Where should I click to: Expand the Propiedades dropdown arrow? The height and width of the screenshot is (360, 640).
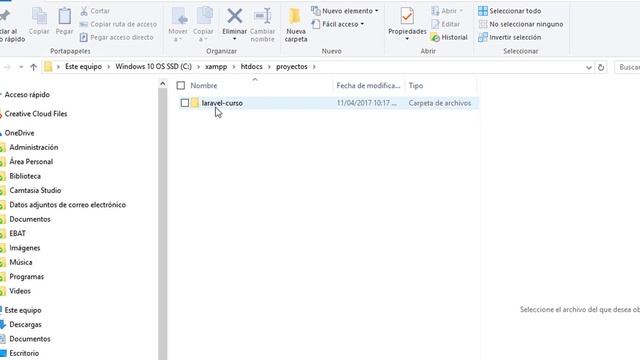coord(407,39)
